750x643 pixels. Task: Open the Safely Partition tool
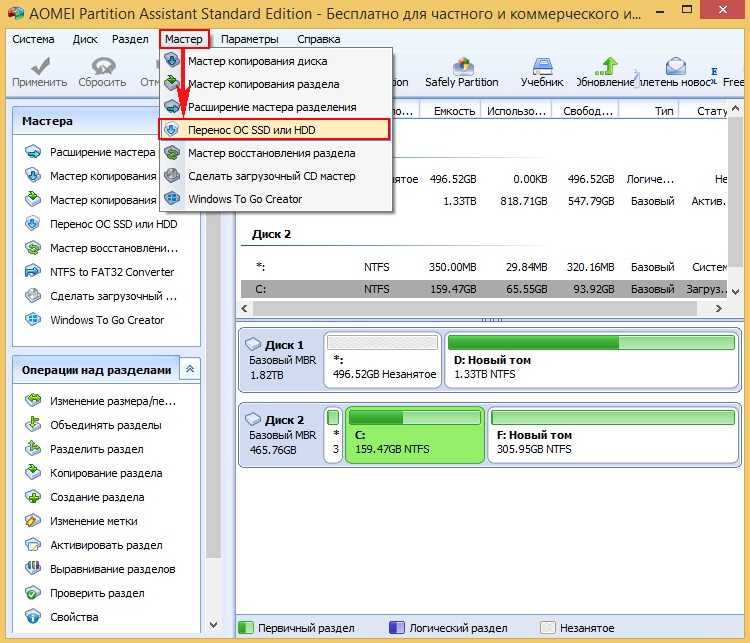click(x=461, y=68)
